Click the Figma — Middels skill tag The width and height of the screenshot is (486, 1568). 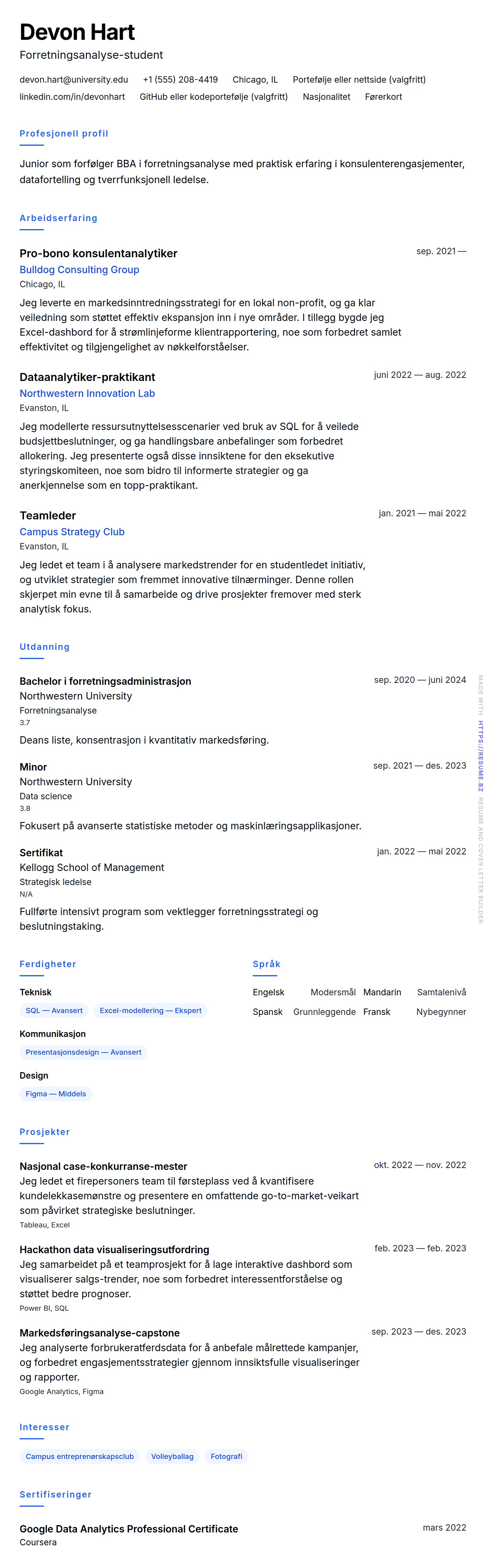(55, 1094)
